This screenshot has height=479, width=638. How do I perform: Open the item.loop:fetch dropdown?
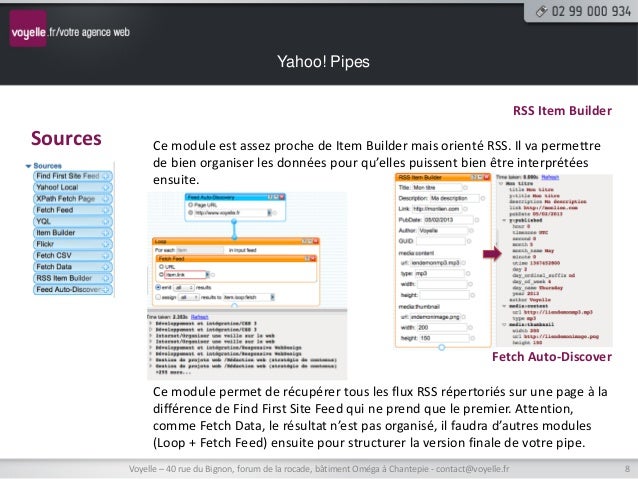click(x=272, y=297)
